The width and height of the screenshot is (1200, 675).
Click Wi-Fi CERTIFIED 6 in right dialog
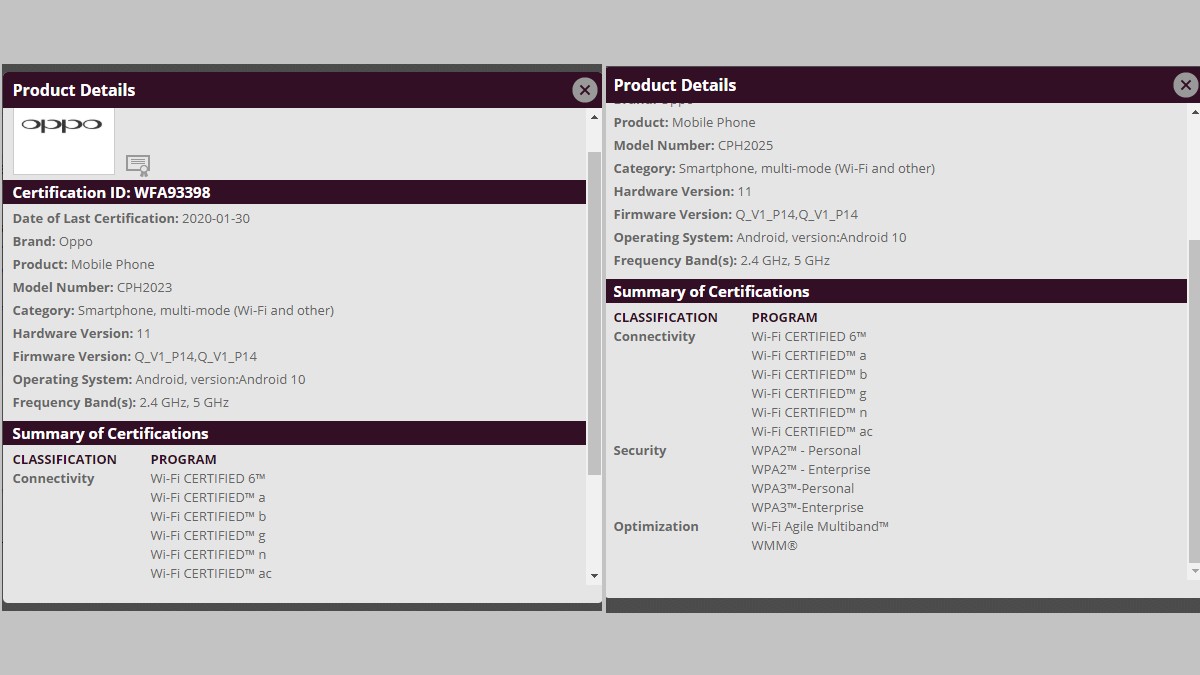(809, 336)
